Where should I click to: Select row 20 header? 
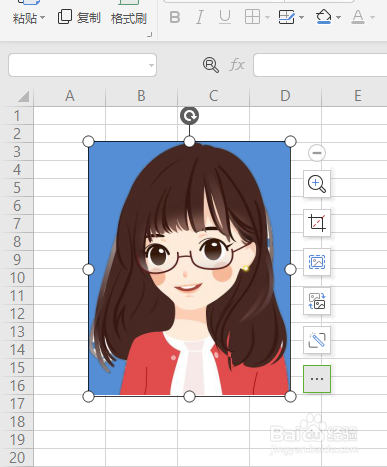click(17, 458)
